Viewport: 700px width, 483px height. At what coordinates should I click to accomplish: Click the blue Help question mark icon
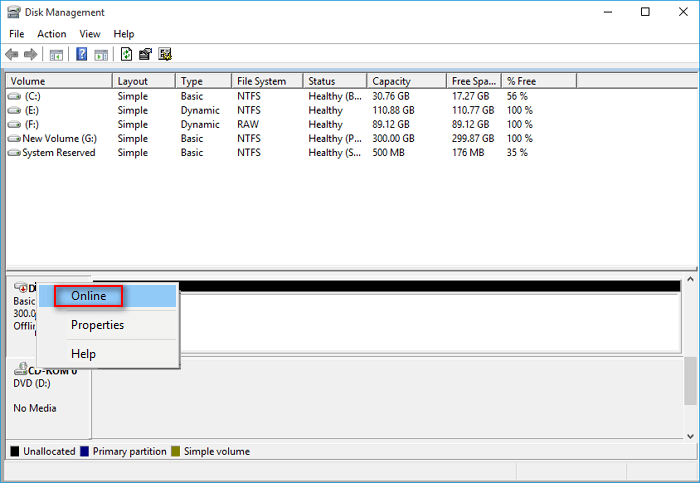82,54
